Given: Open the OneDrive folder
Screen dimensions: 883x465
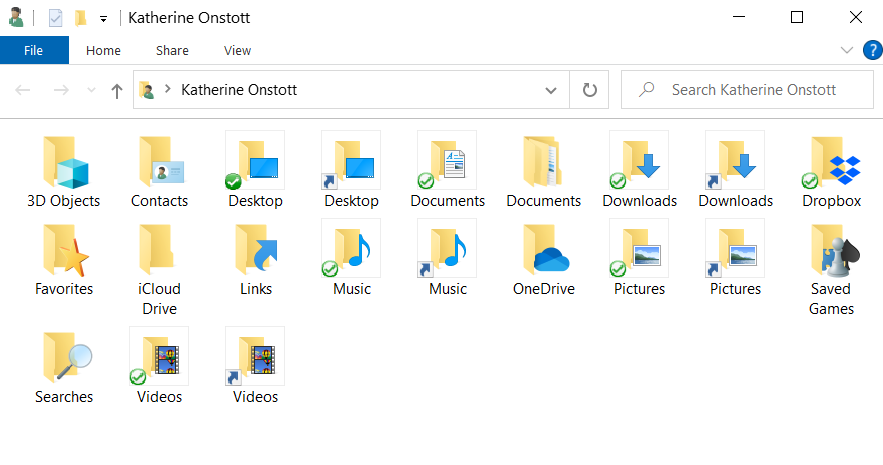Looking at the screenshot, I should point(543,260).
